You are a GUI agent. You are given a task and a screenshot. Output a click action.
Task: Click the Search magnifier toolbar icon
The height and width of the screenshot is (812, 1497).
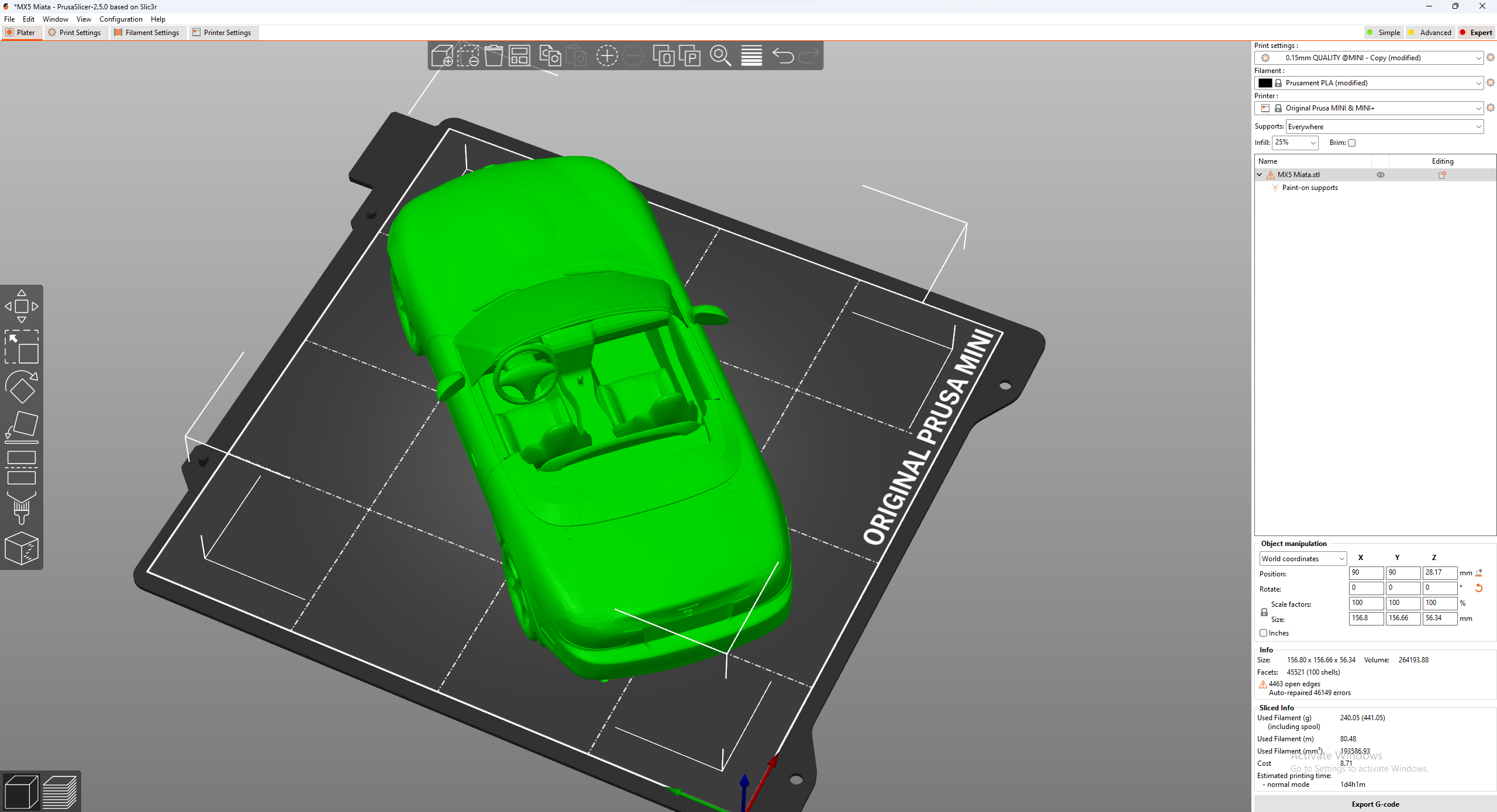(720, 56)
